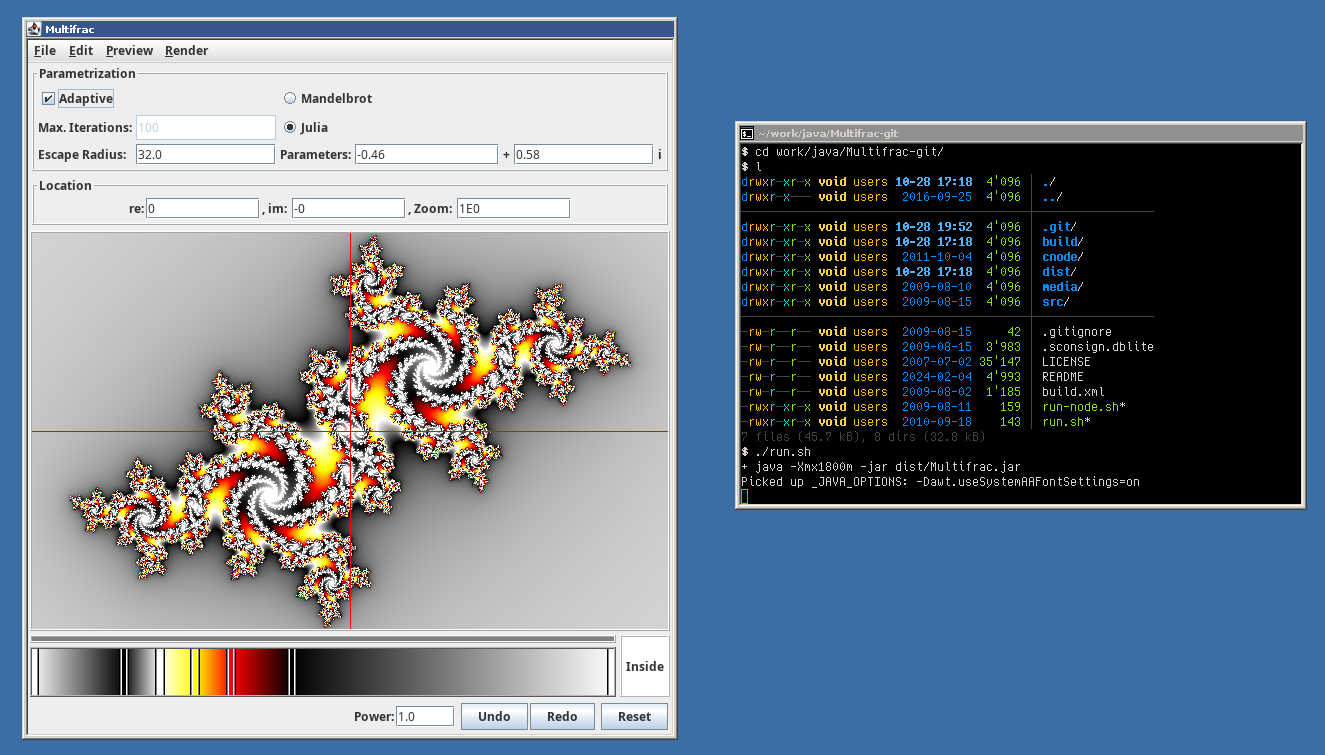
Task: Click the Reset button
Action: 634,717
